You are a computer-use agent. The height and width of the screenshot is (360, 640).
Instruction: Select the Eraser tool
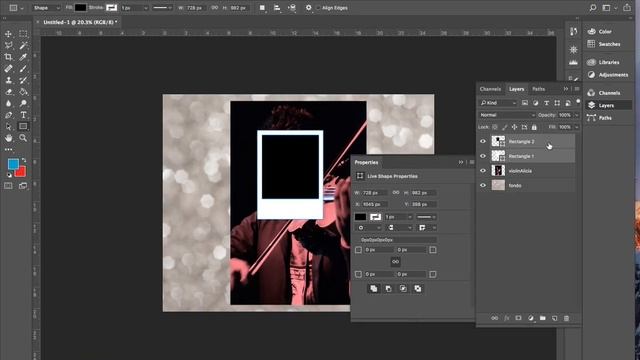click(8, 92)
